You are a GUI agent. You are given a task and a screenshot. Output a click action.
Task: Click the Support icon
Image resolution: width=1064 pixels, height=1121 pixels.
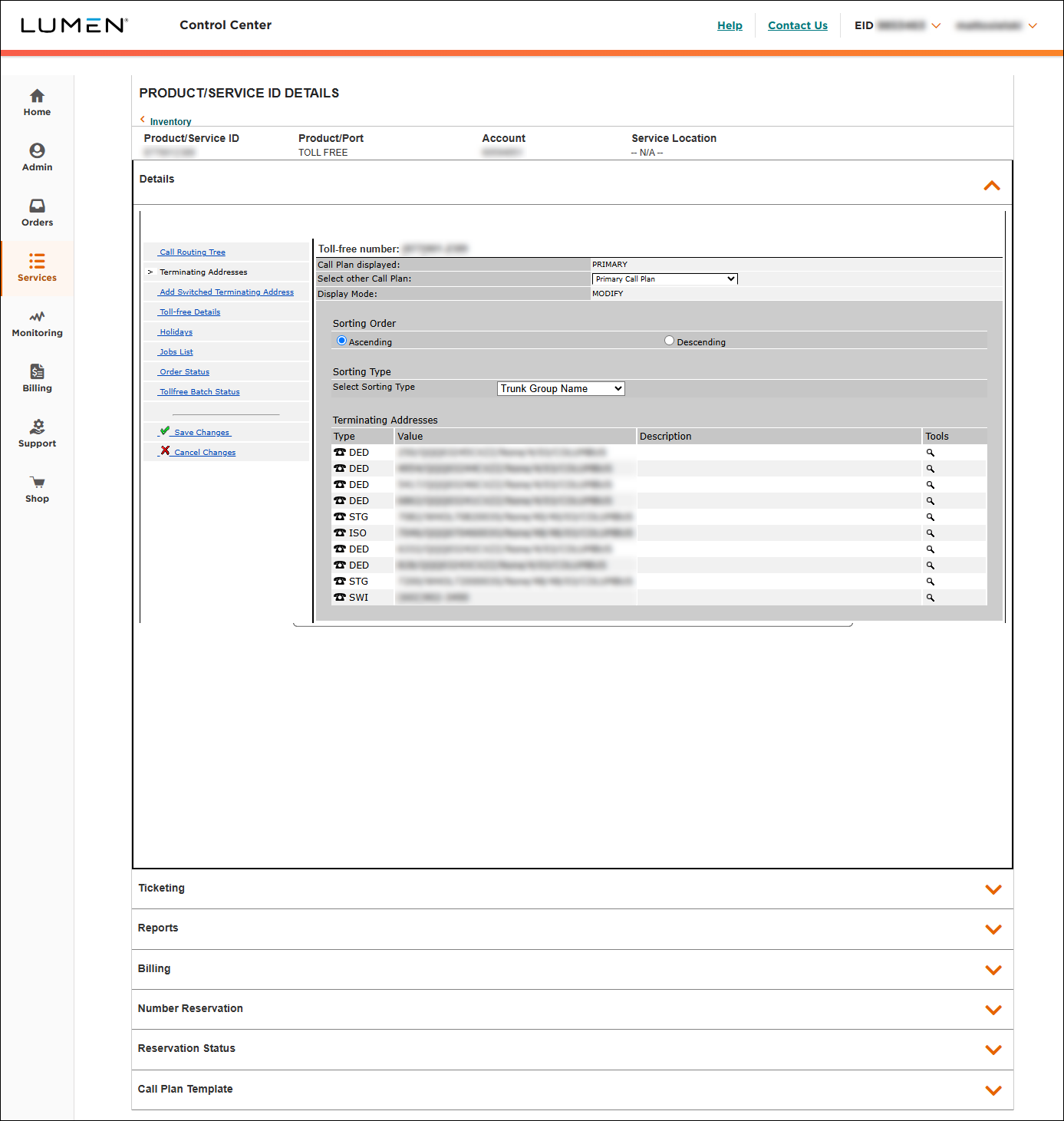click(36, 434)
